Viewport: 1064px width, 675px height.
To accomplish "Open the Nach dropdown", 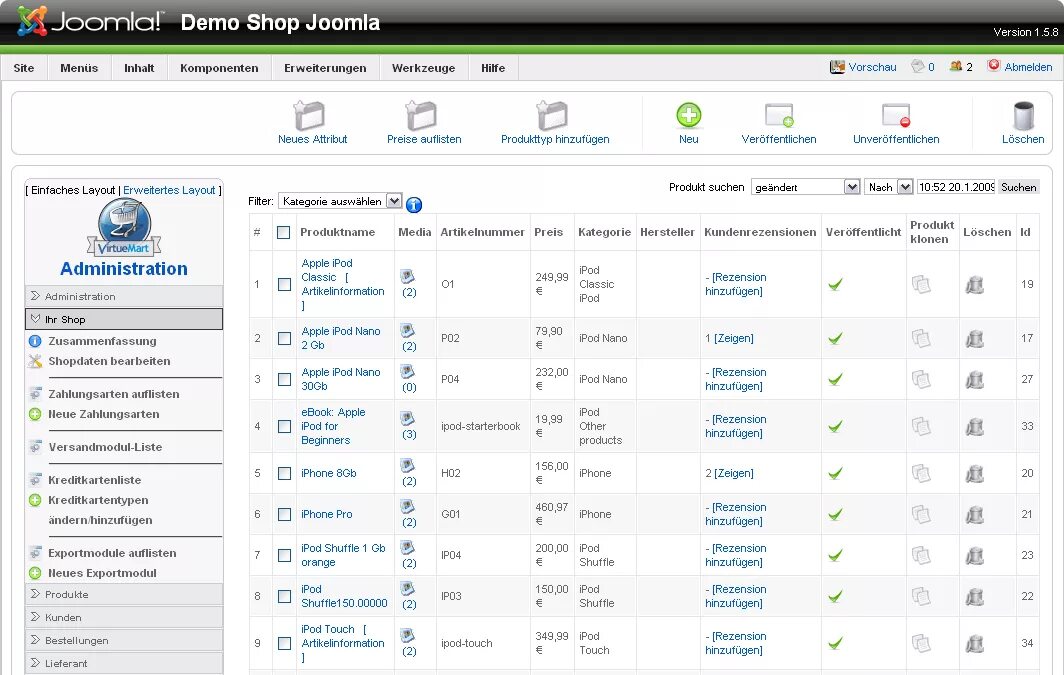I will tap(888, 187).
